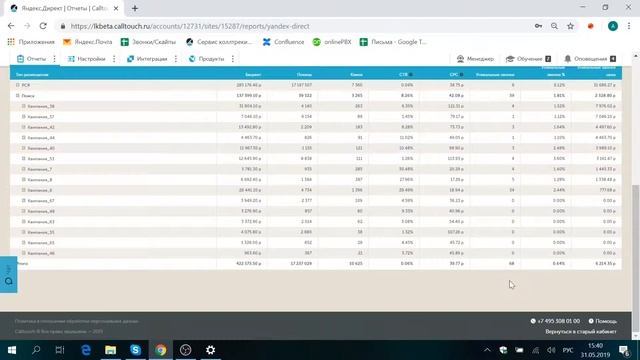Open the Менеджер contact panel

475,59
